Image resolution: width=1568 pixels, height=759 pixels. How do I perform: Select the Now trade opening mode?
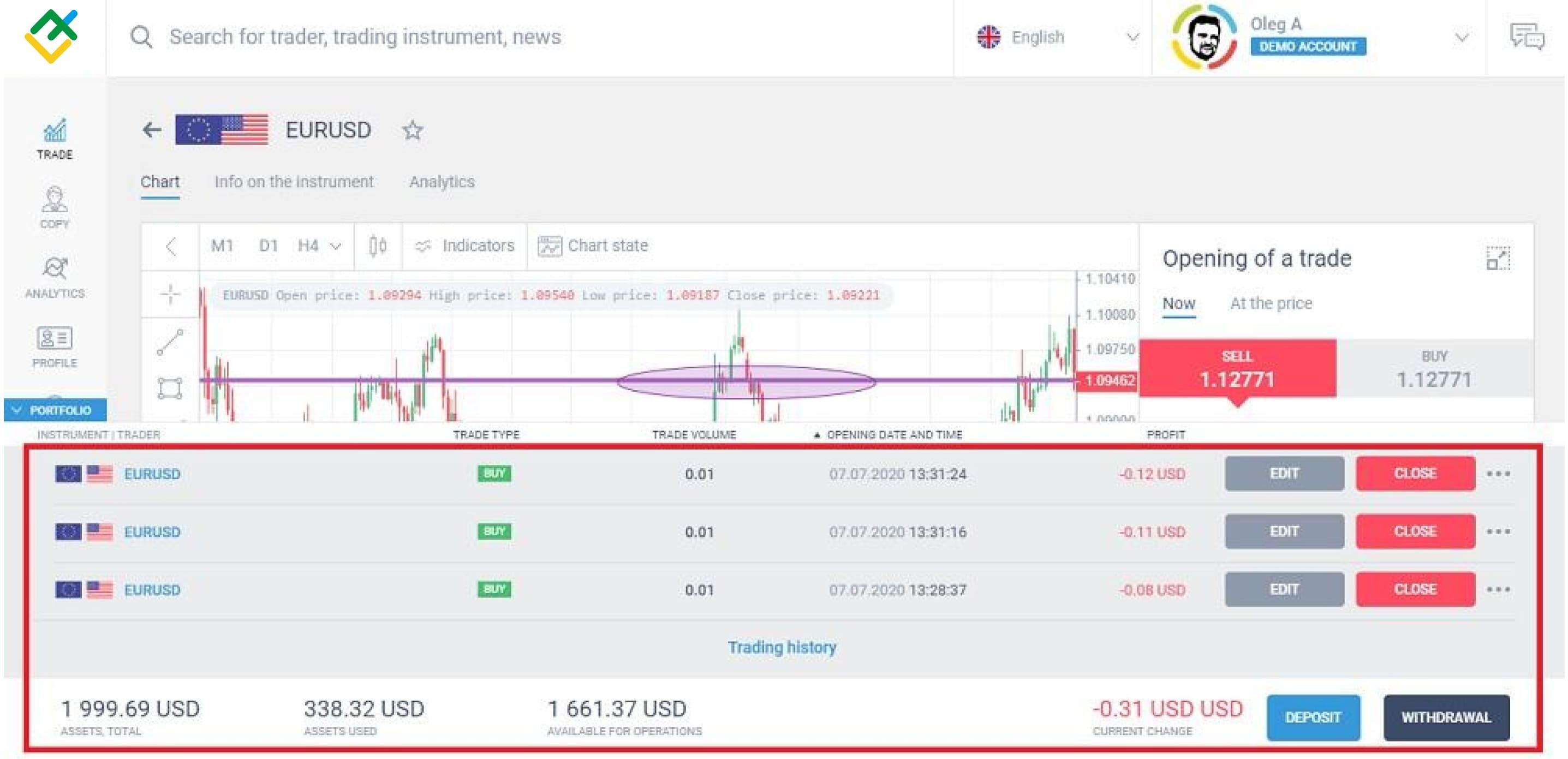[1177, 302]
